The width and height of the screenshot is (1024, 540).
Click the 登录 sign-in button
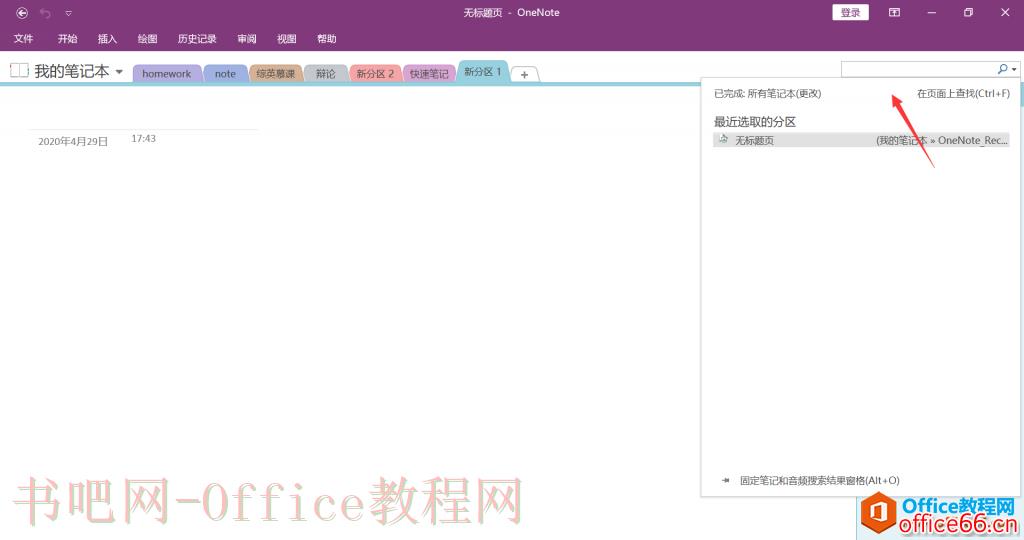pos(850,12)
